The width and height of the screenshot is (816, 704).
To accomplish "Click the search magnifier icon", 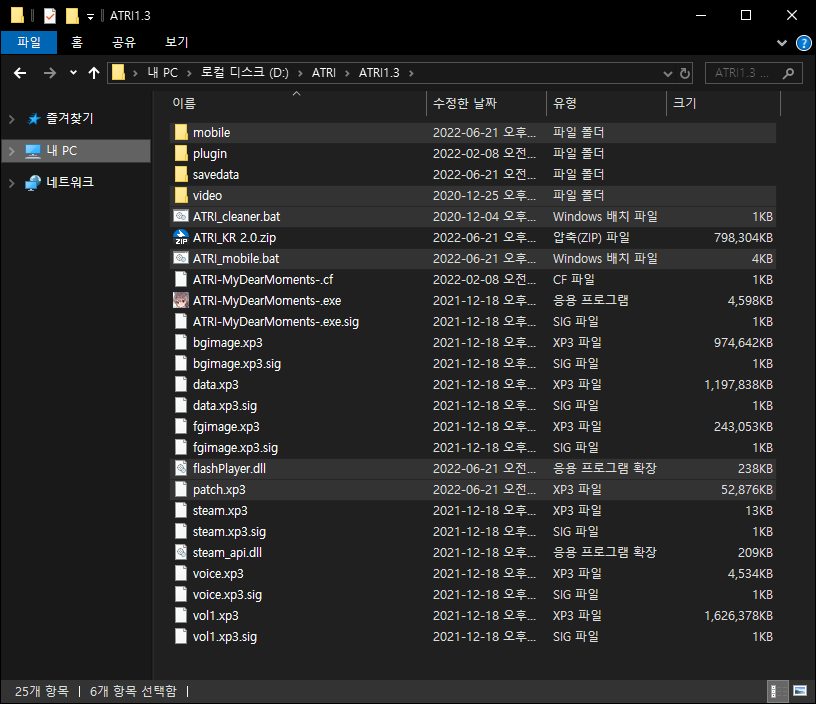I will pos(789,73).
